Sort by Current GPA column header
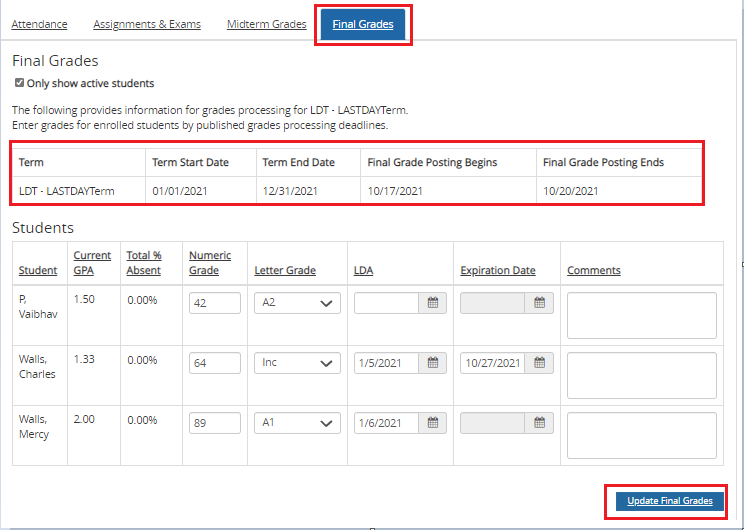The width and height of the screenshot is (744, 530). coord(92,263)
